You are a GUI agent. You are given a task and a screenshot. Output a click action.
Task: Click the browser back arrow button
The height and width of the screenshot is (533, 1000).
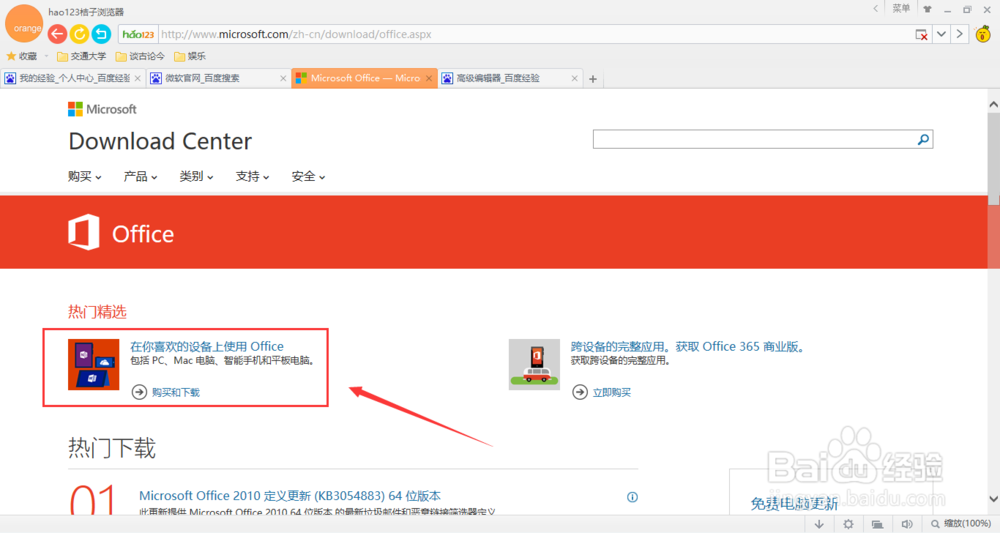coord(57,34)
